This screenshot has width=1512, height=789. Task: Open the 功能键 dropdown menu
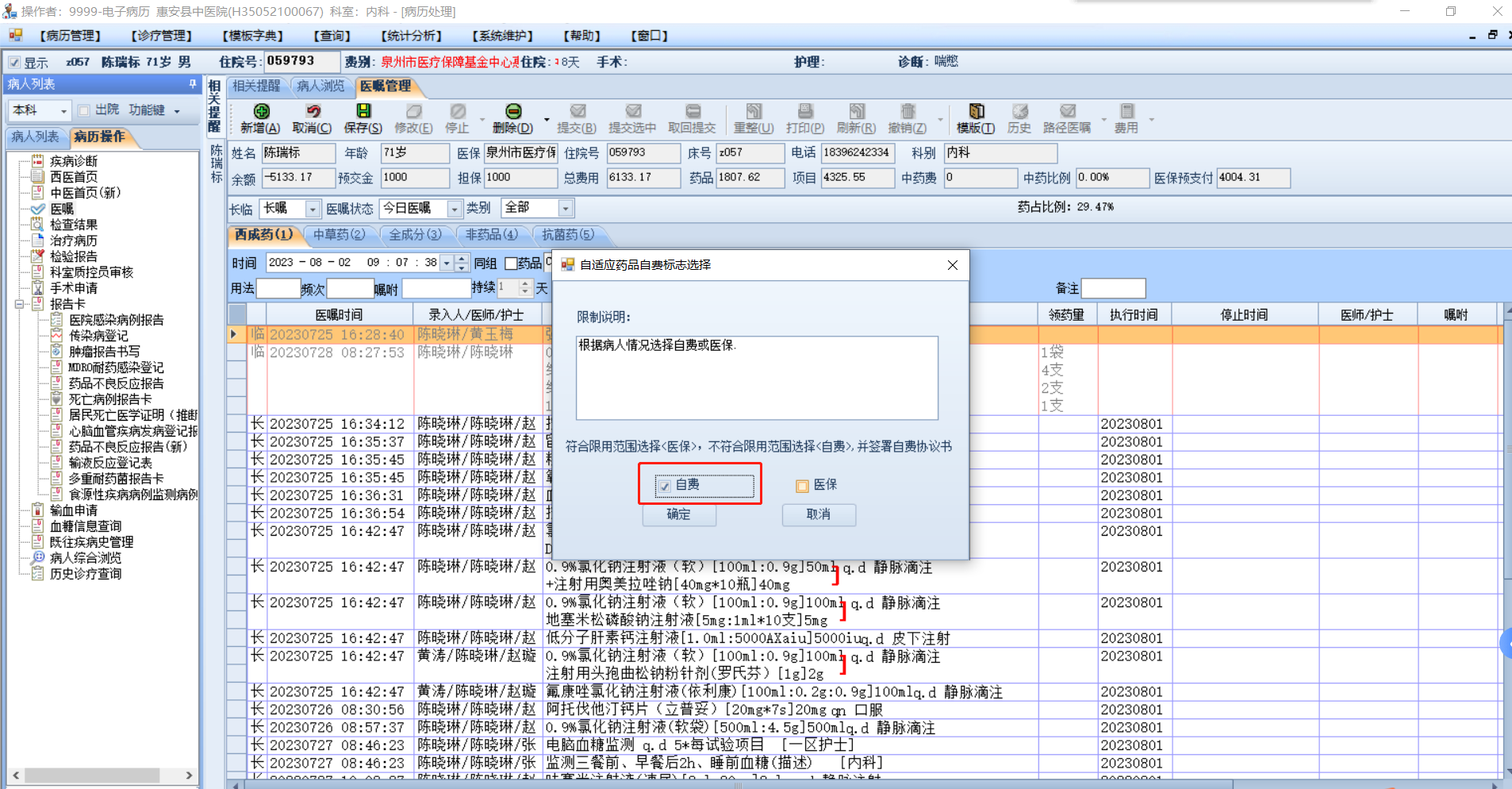click(177, 111)
